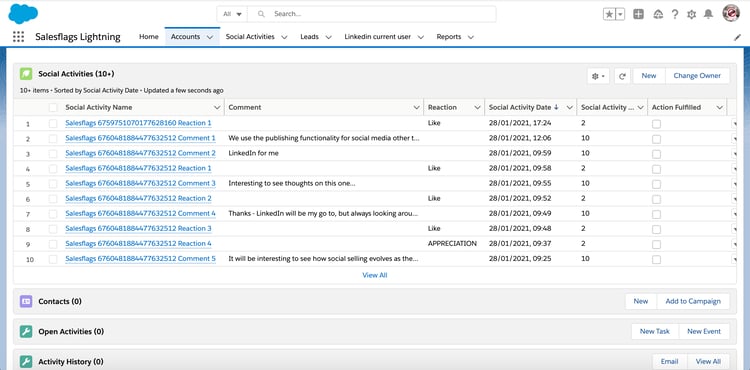Open row actions for Comment 2 row
Image resolution: width=750 pixels, height=370 pixels.
click(x=734, y=153)
